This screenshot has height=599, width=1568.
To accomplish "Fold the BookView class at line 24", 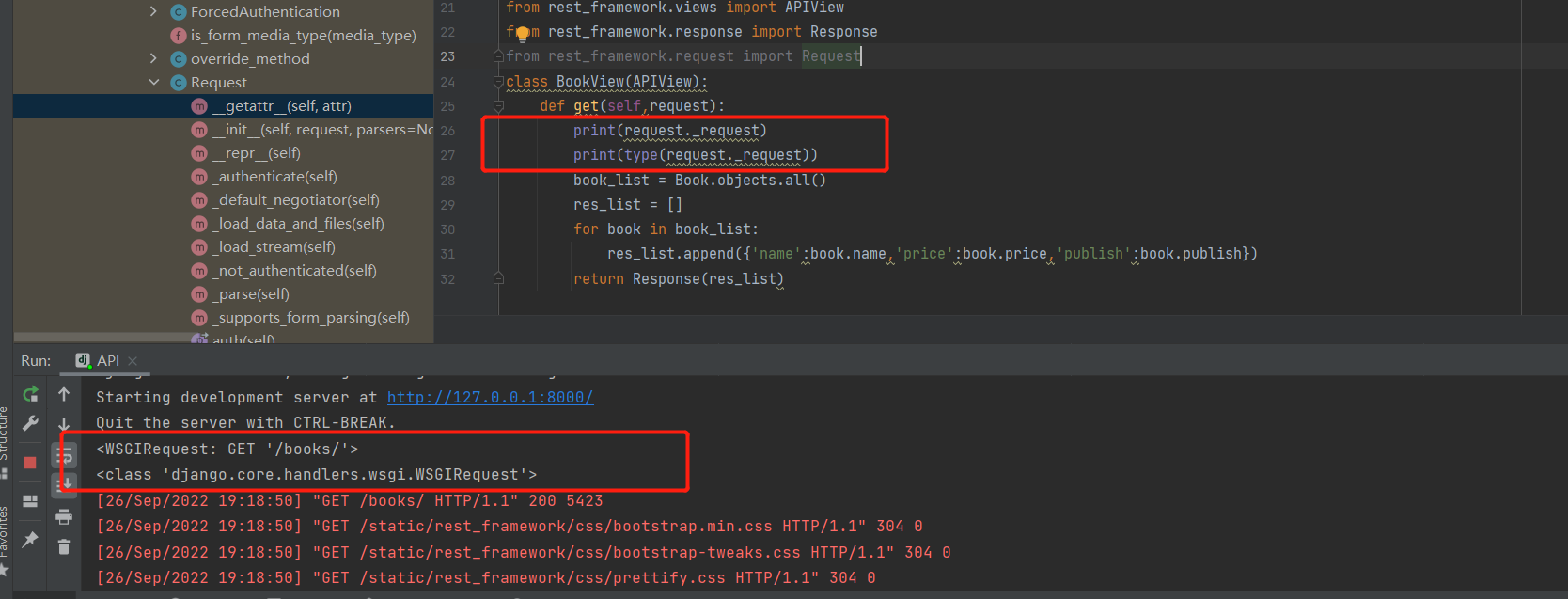I will click(498, 82).
